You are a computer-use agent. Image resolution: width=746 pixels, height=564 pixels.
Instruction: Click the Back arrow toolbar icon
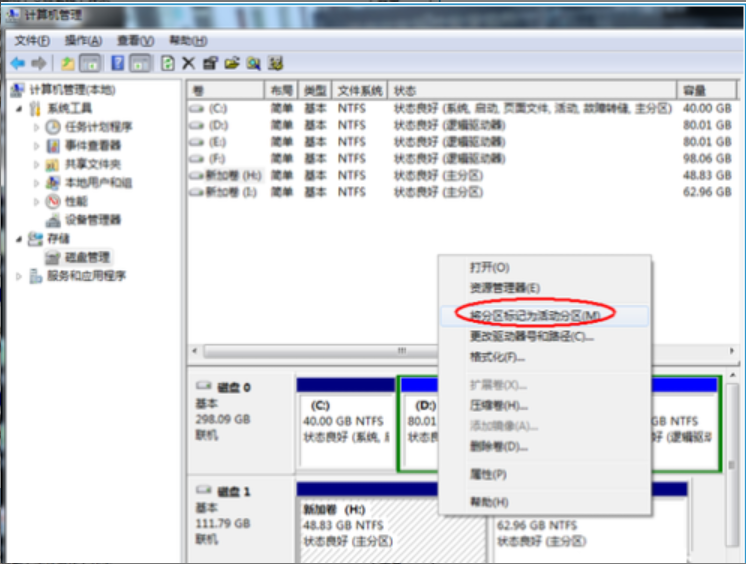(x=17, y=63)
